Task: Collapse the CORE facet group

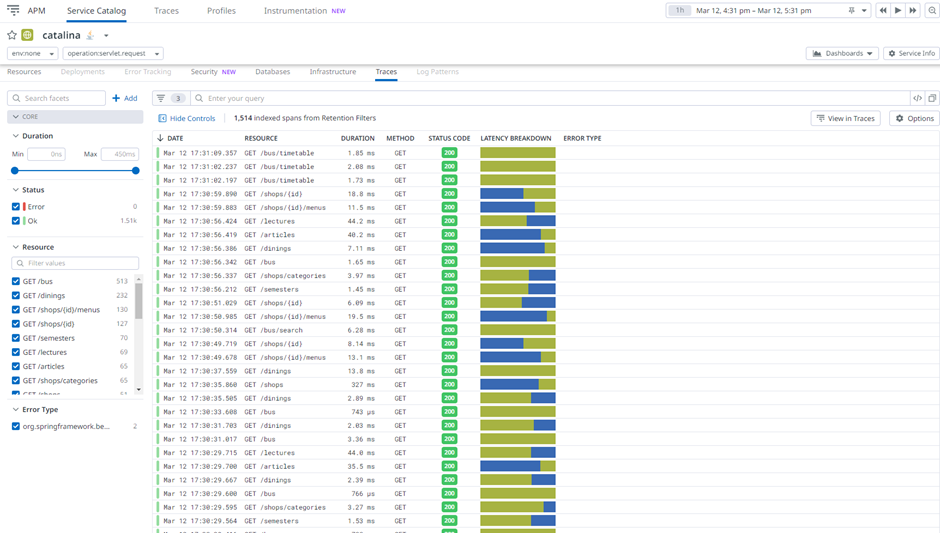Action: point(75,117)
